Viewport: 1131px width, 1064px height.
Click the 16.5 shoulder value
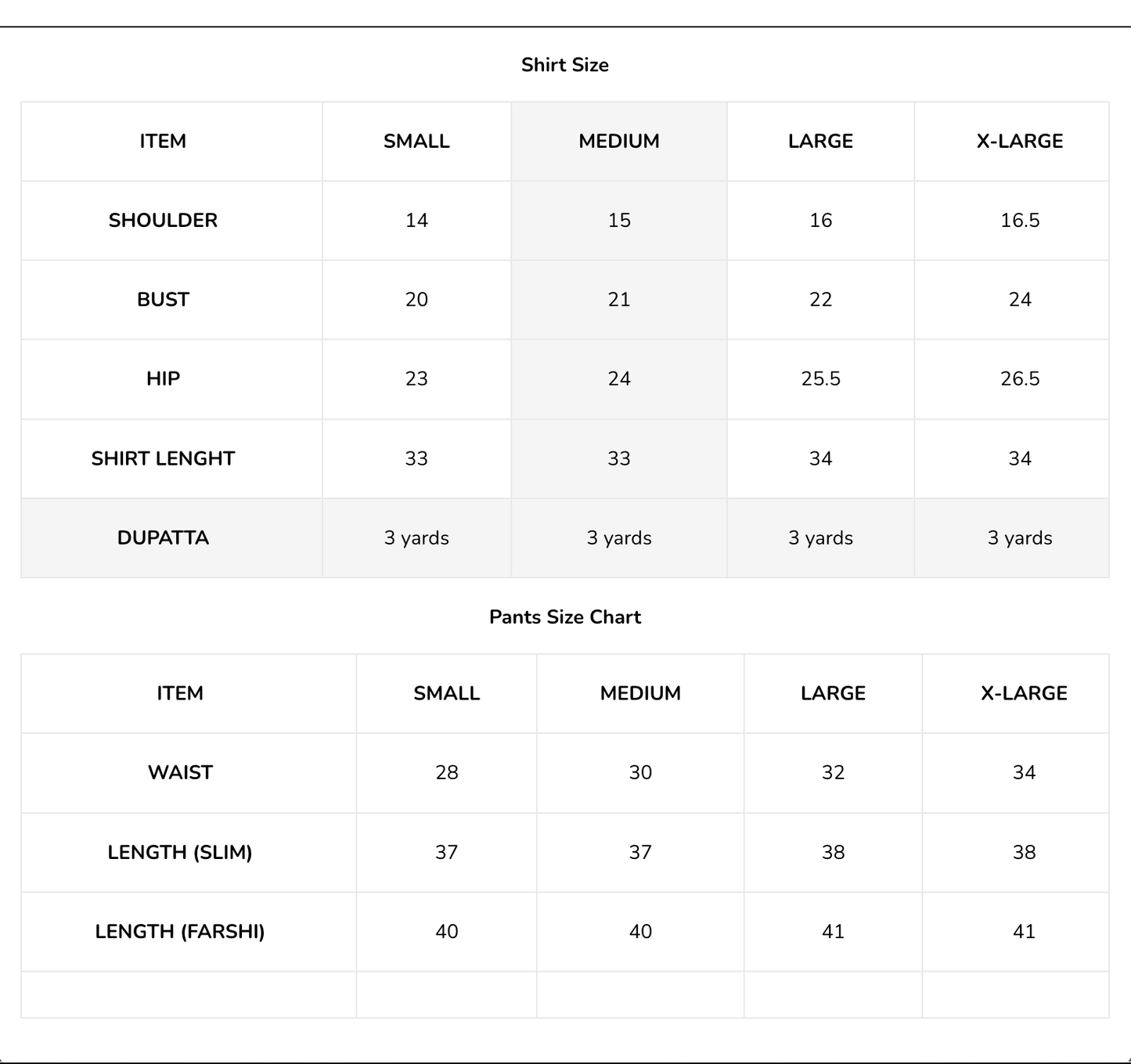pyautogui.click(x=1019, y=221)
